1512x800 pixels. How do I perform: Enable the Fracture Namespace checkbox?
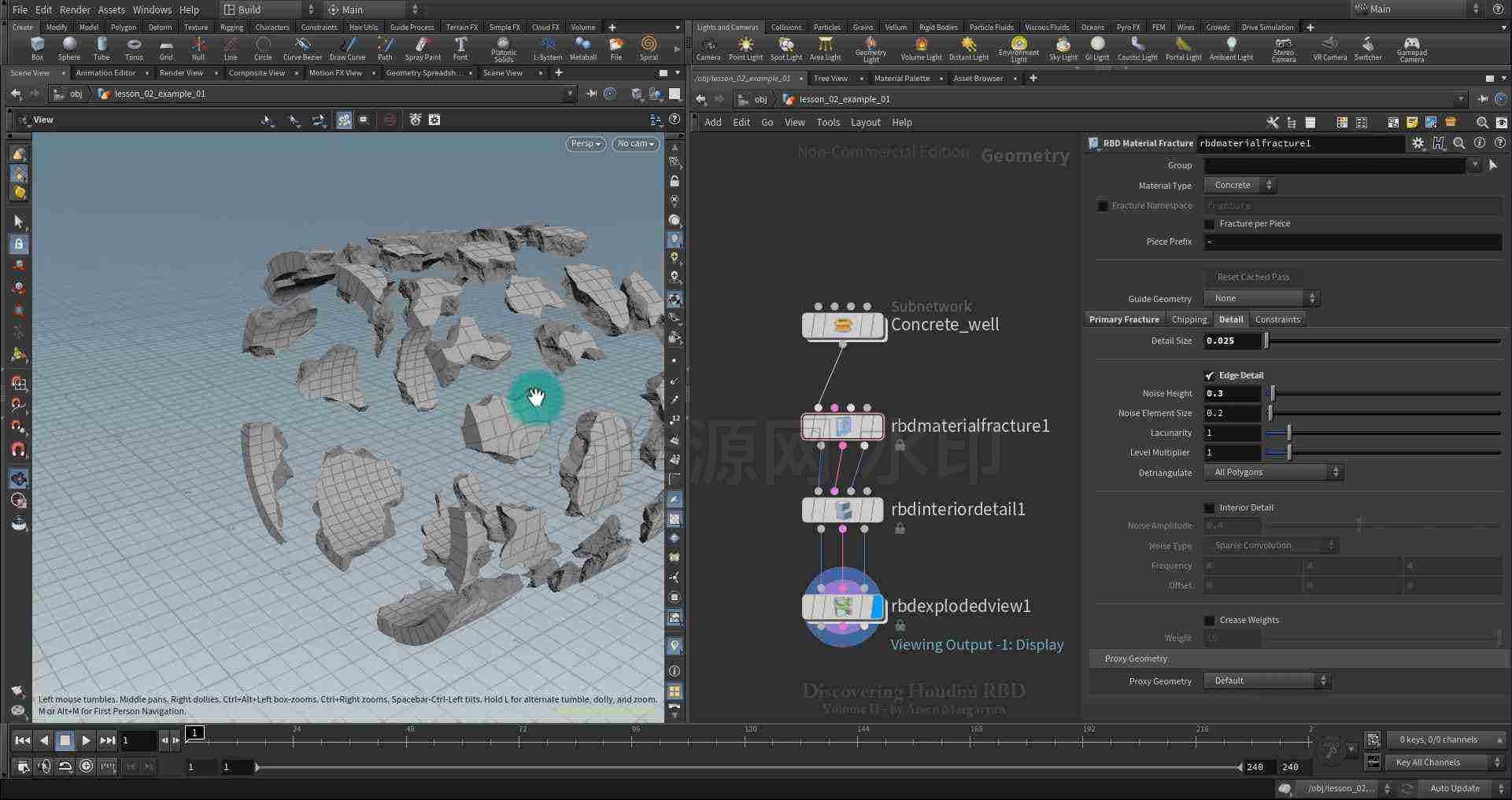(x=1103, y=205)
